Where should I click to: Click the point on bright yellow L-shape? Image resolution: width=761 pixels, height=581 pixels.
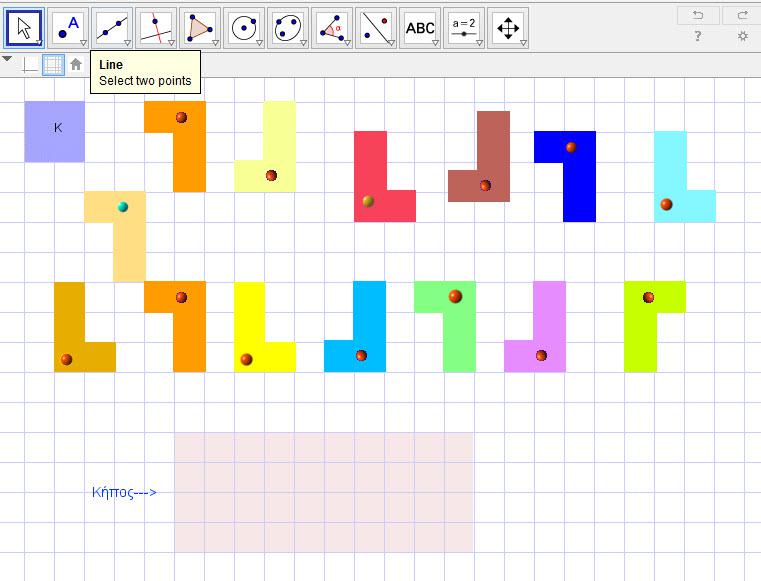246,359
